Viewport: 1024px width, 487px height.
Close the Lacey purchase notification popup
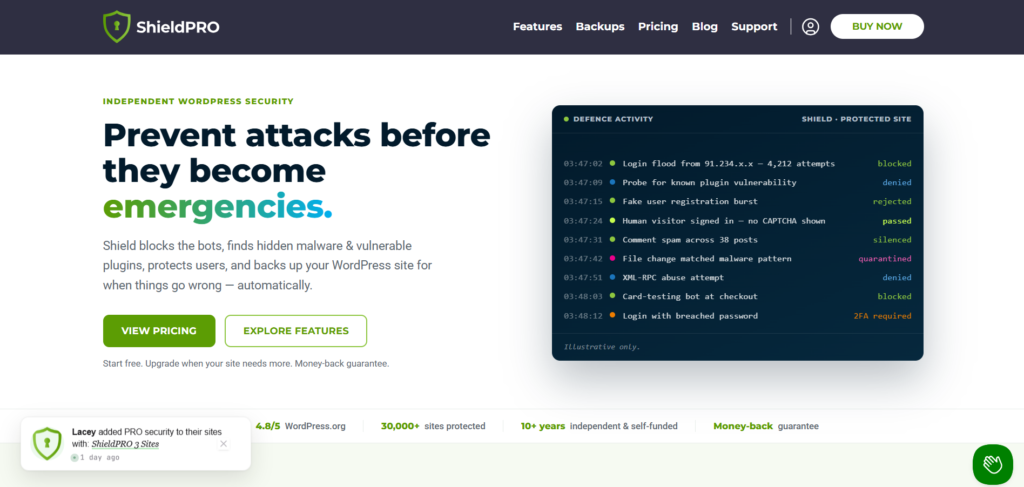(x=223, y=444)
